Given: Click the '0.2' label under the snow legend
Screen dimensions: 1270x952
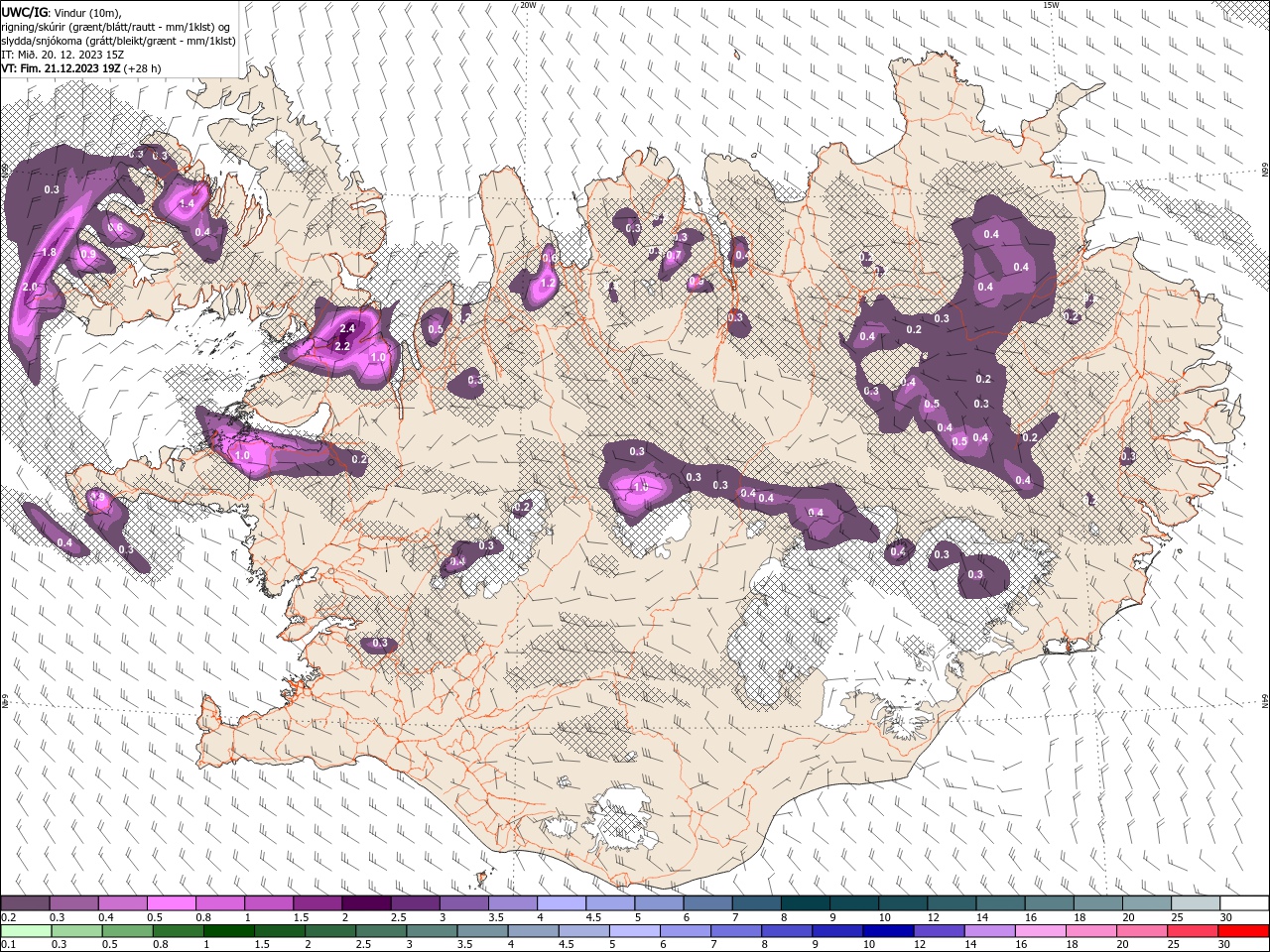Looking at the screenshot, I should click(x=8, y=917).
